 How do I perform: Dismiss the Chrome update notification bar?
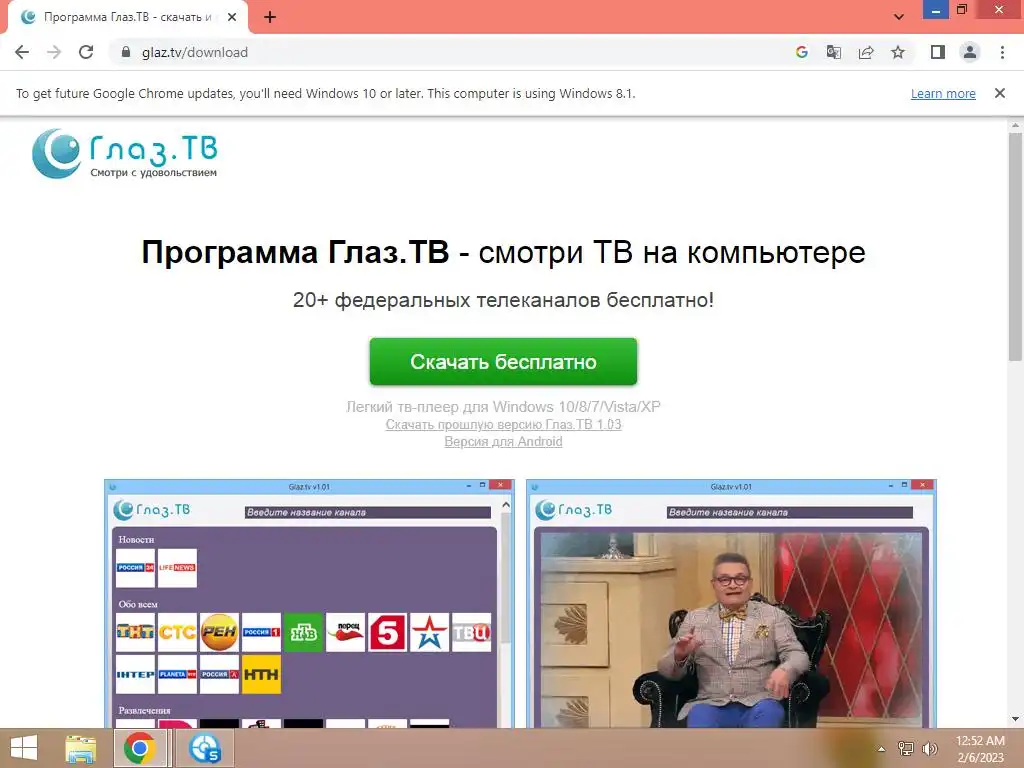tap(1000, 93)
